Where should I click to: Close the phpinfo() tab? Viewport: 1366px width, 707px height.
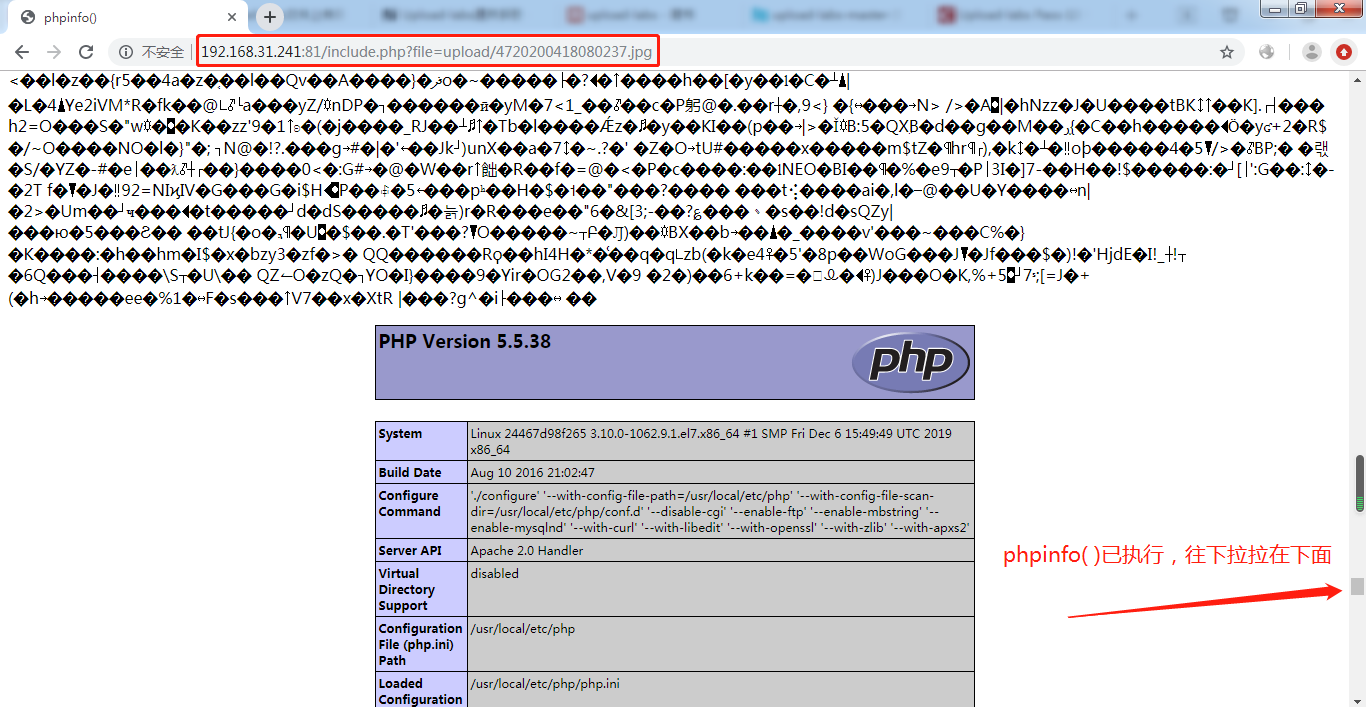tap(232, 17)
